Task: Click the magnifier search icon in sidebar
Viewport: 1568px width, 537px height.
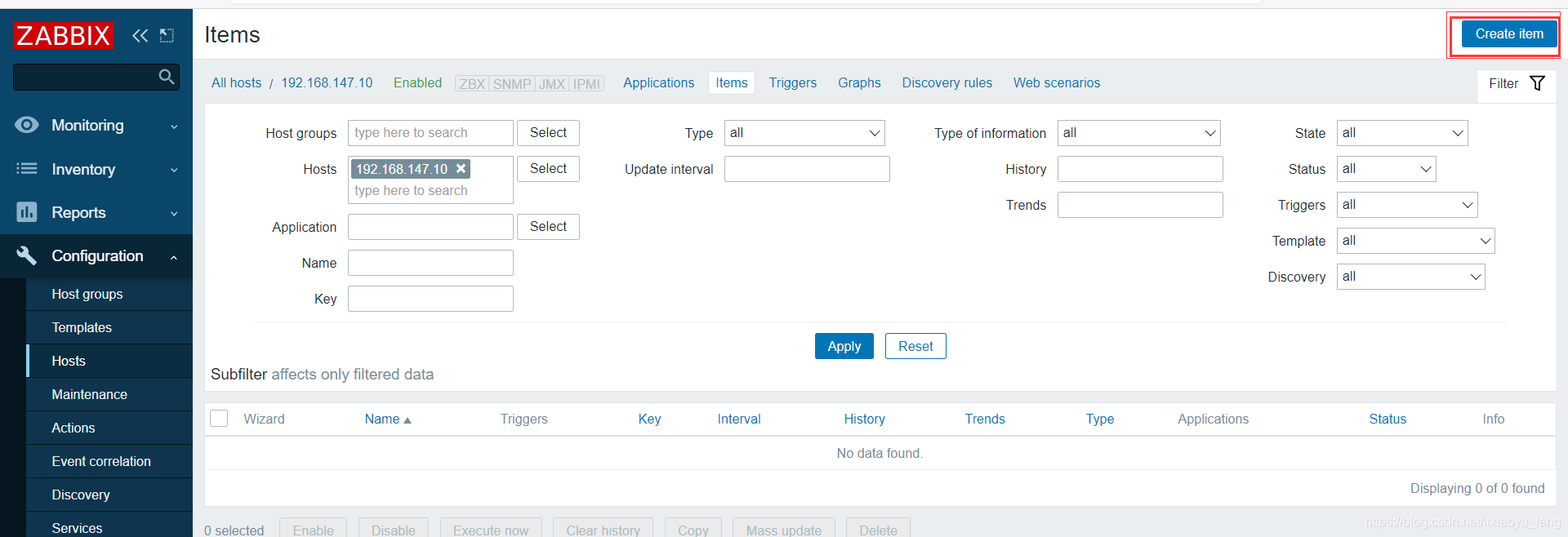Action: (x=167, y=77)
